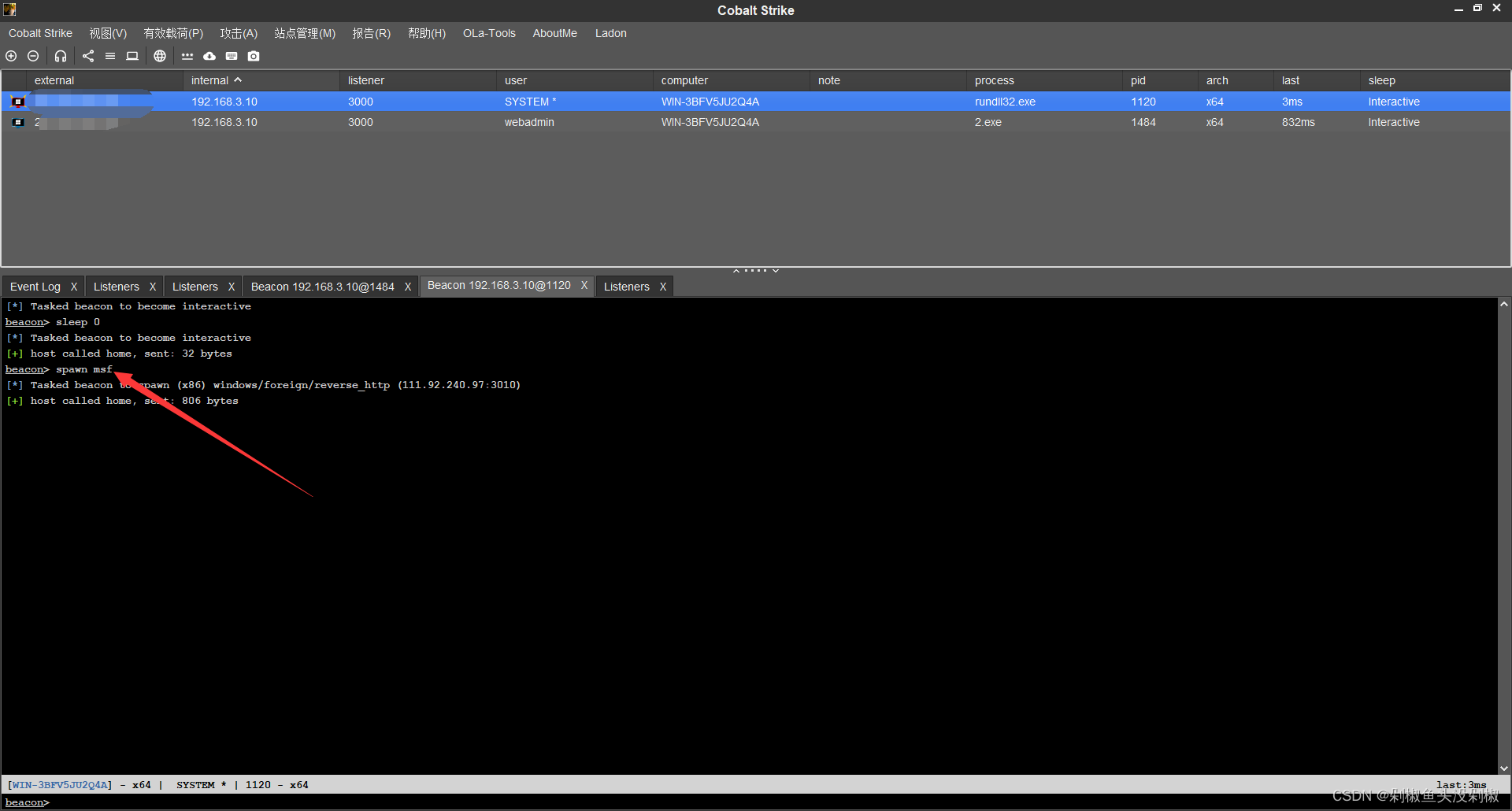Sort by pid column header

(x=1161, y=80)
